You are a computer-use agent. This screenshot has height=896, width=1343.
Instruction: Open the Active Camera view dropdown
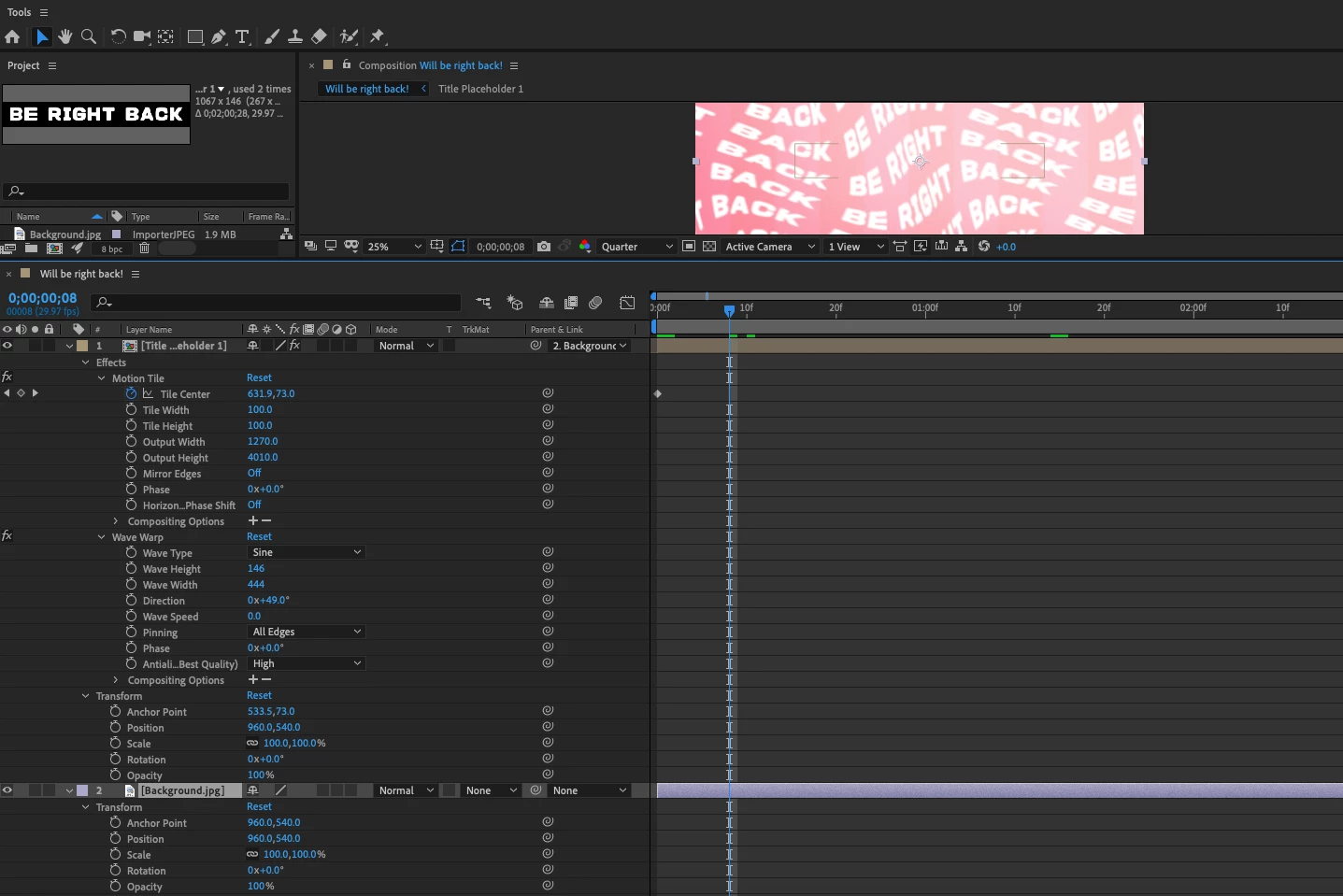pyautogui.click(x=770, y=247)
